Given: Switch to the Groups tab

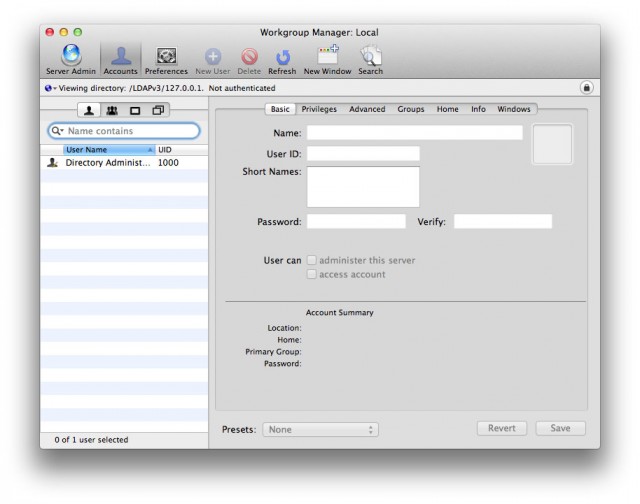Looking at the screenshot, I should pyautogui.click(x=411, y=109).
